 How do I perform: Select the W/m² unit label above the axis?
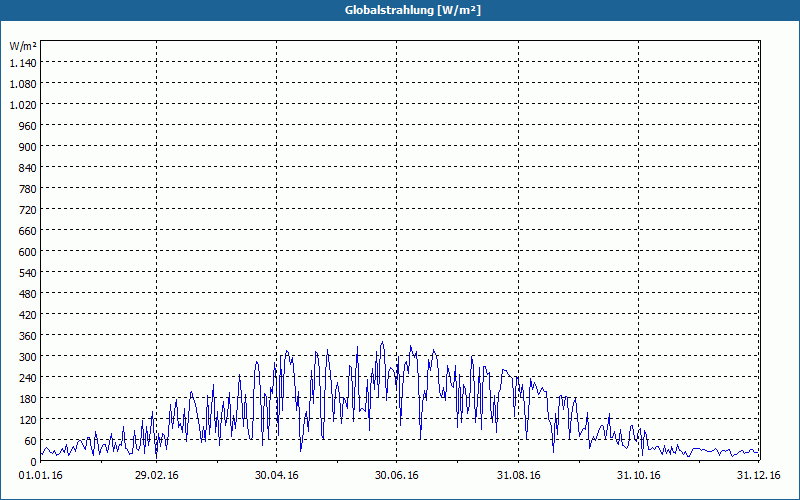[x=23, y=46]
